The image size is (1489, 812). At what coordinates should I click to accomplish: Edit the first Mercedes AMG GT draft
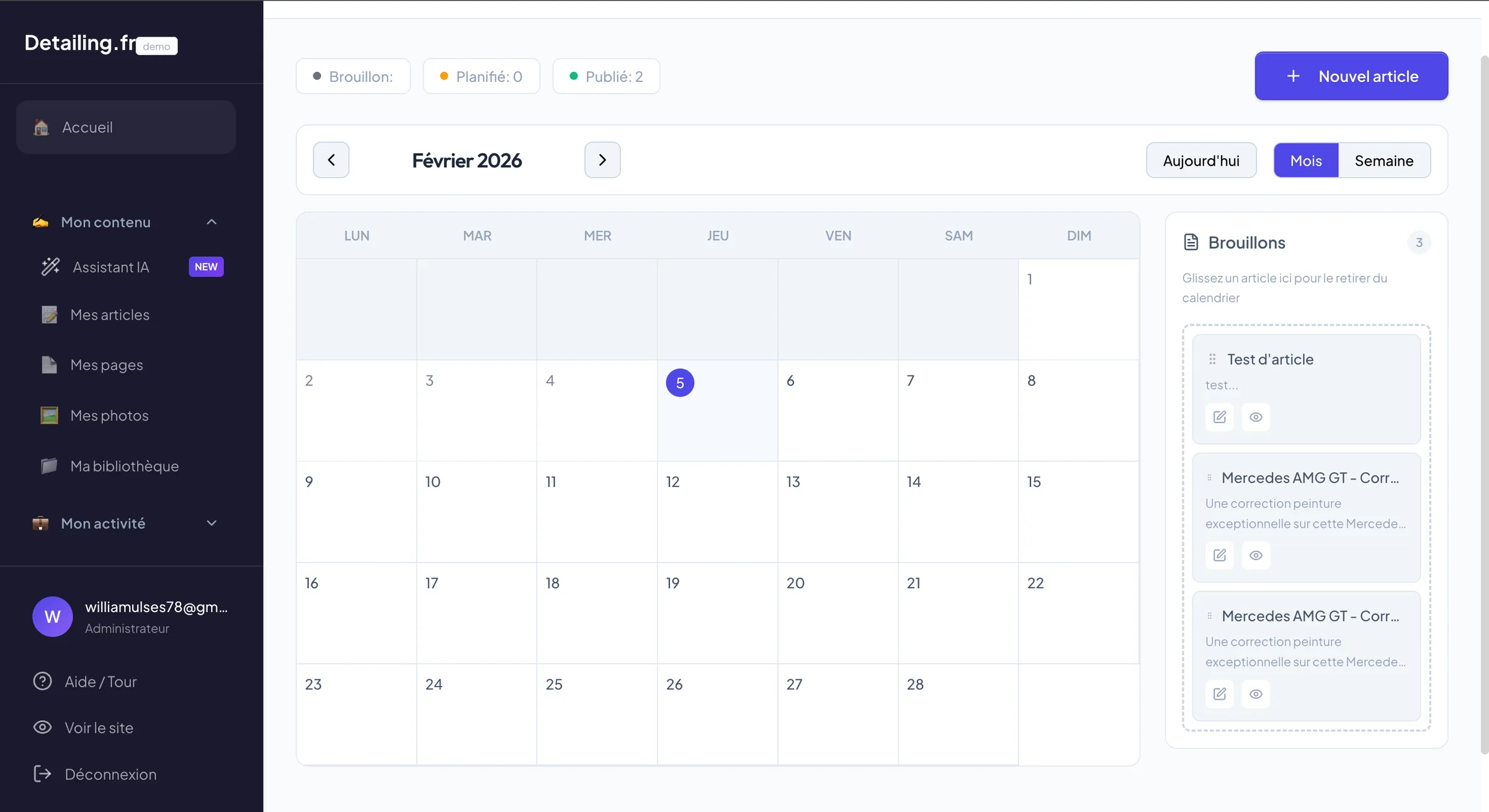(x=1220, y=555)
